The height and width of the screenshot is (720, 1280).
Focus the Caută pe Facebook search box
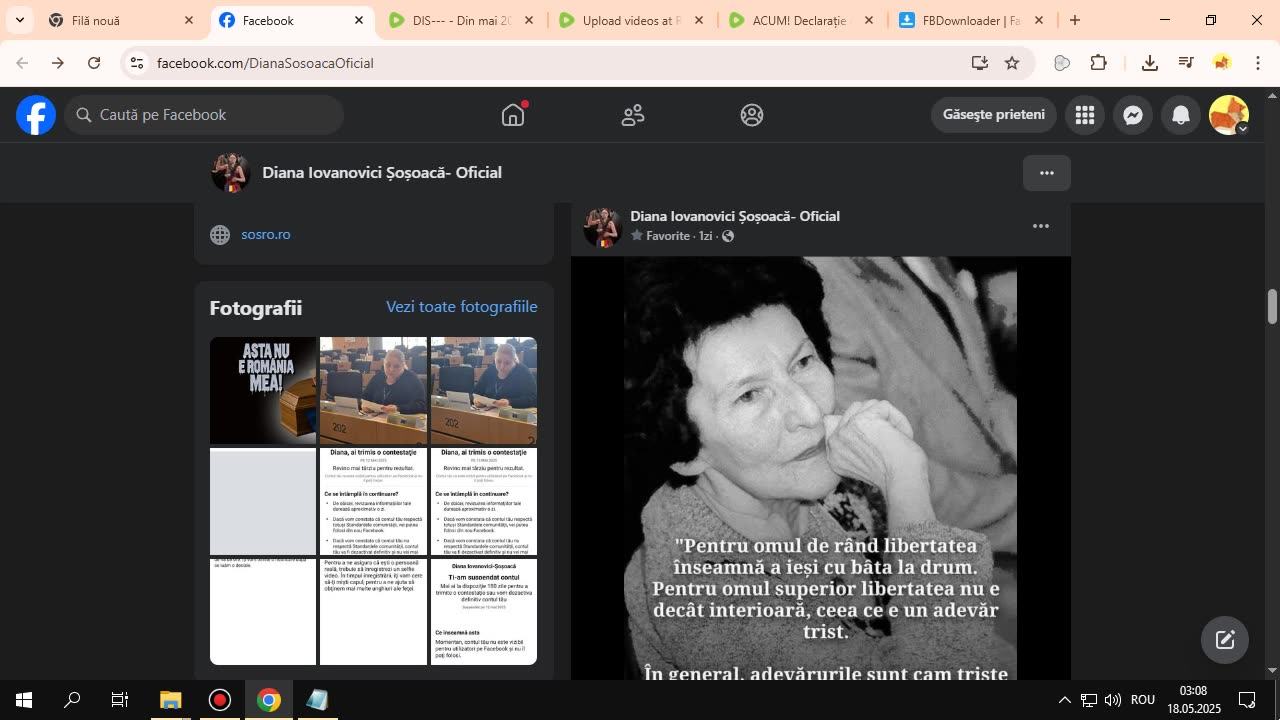(205, 115)
